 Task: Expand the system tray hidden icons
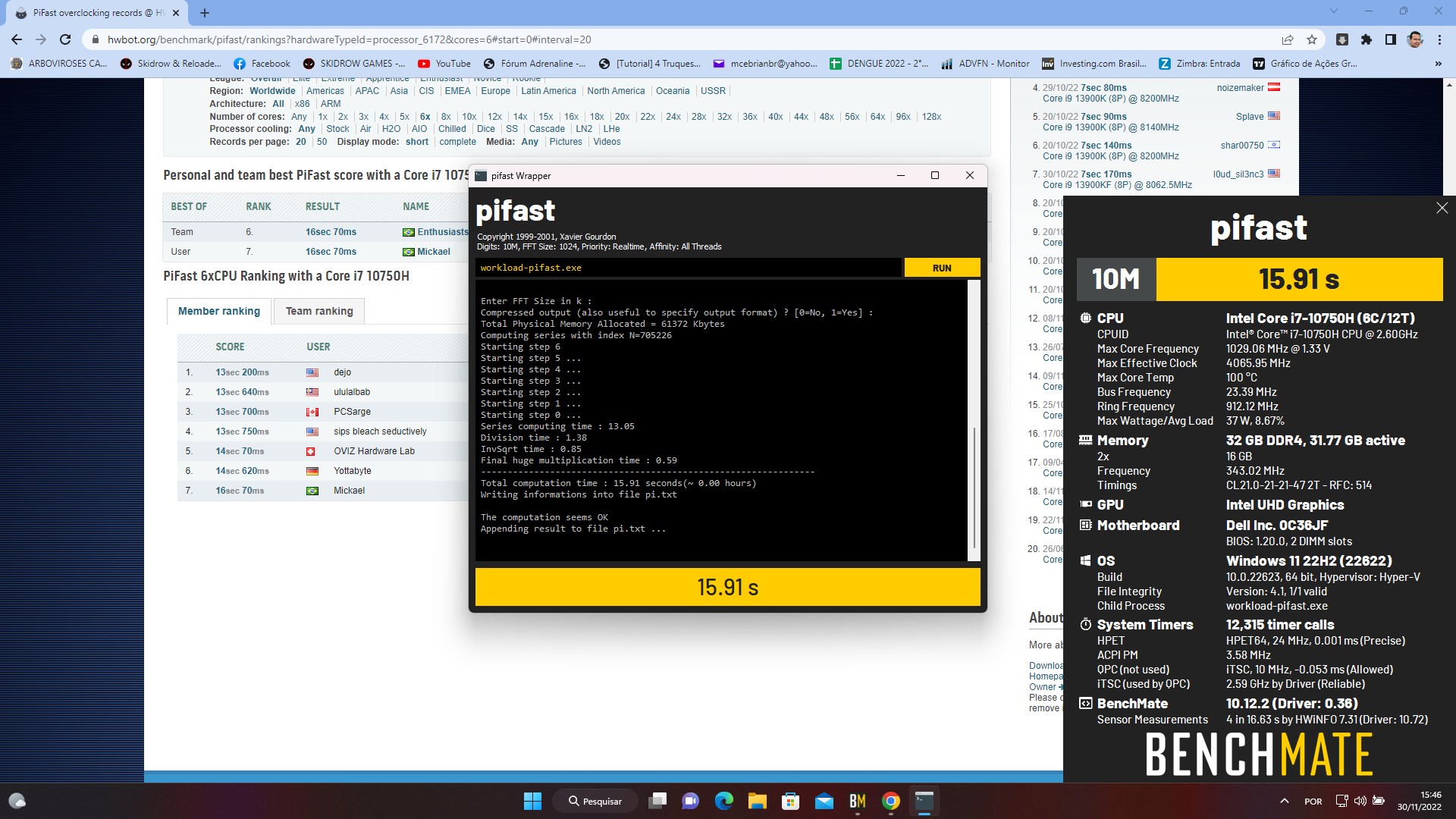click(1284, 801)
